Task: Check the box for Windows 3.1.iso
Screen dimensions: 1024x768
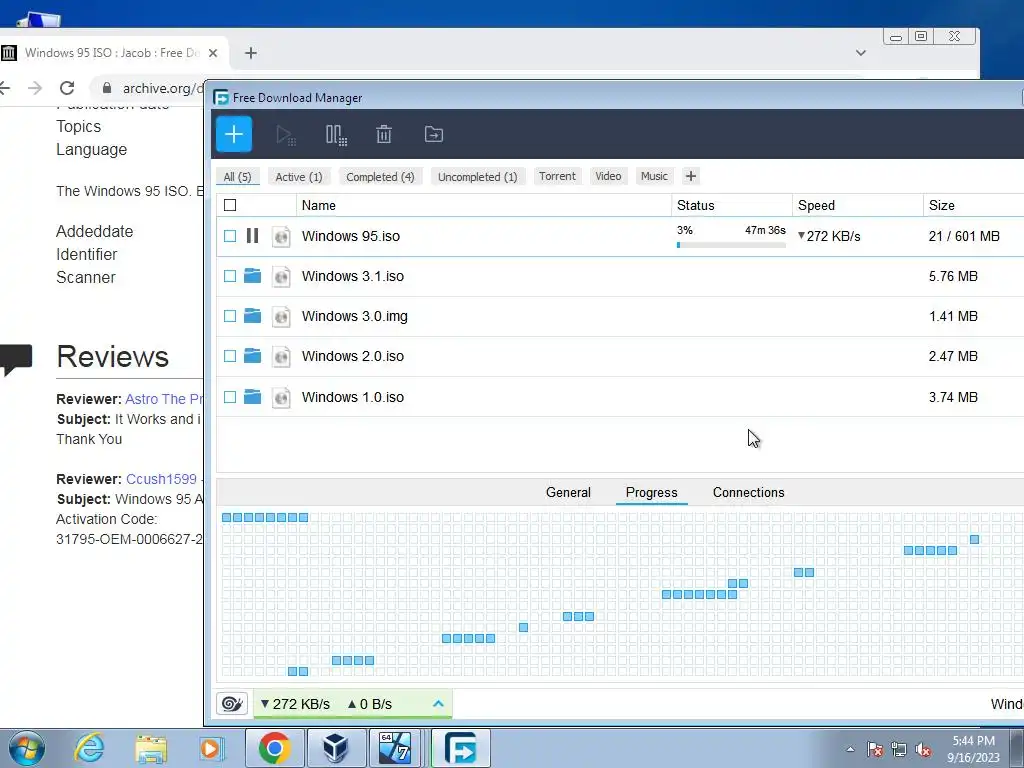Action: click(x=230, y=276)
